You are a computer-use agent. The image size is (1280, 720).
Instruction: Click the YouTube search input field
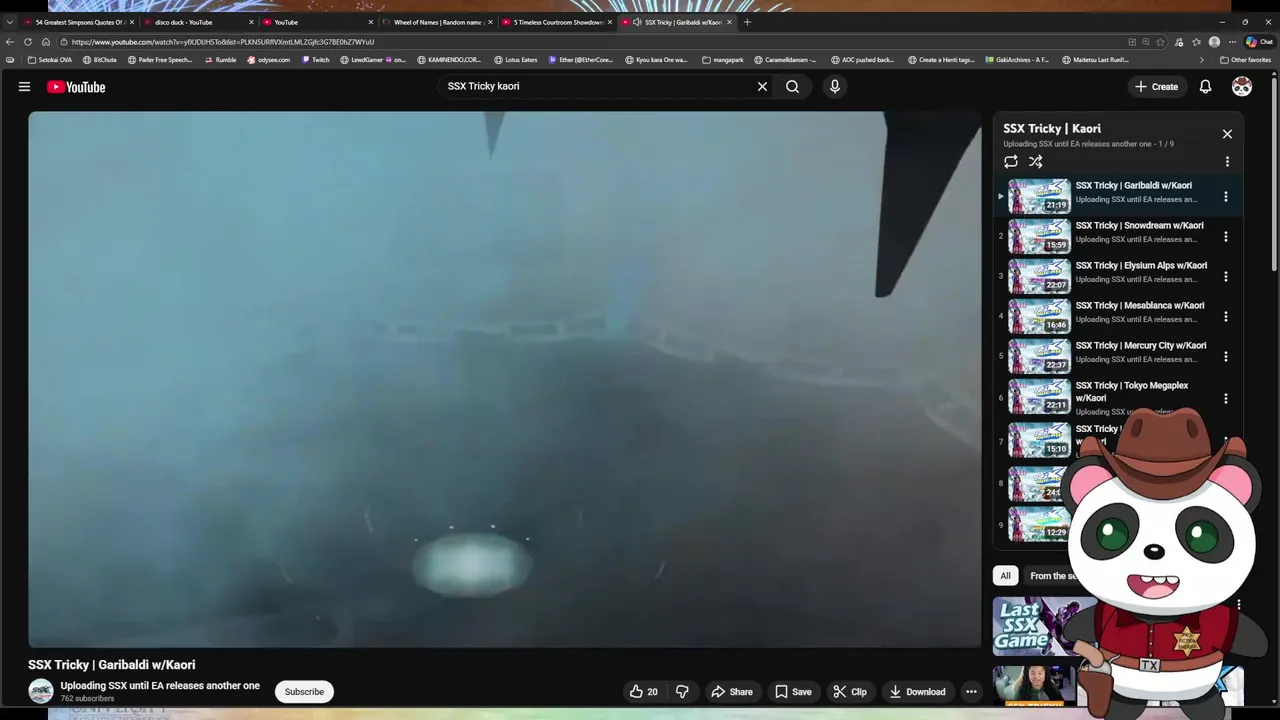598,87
